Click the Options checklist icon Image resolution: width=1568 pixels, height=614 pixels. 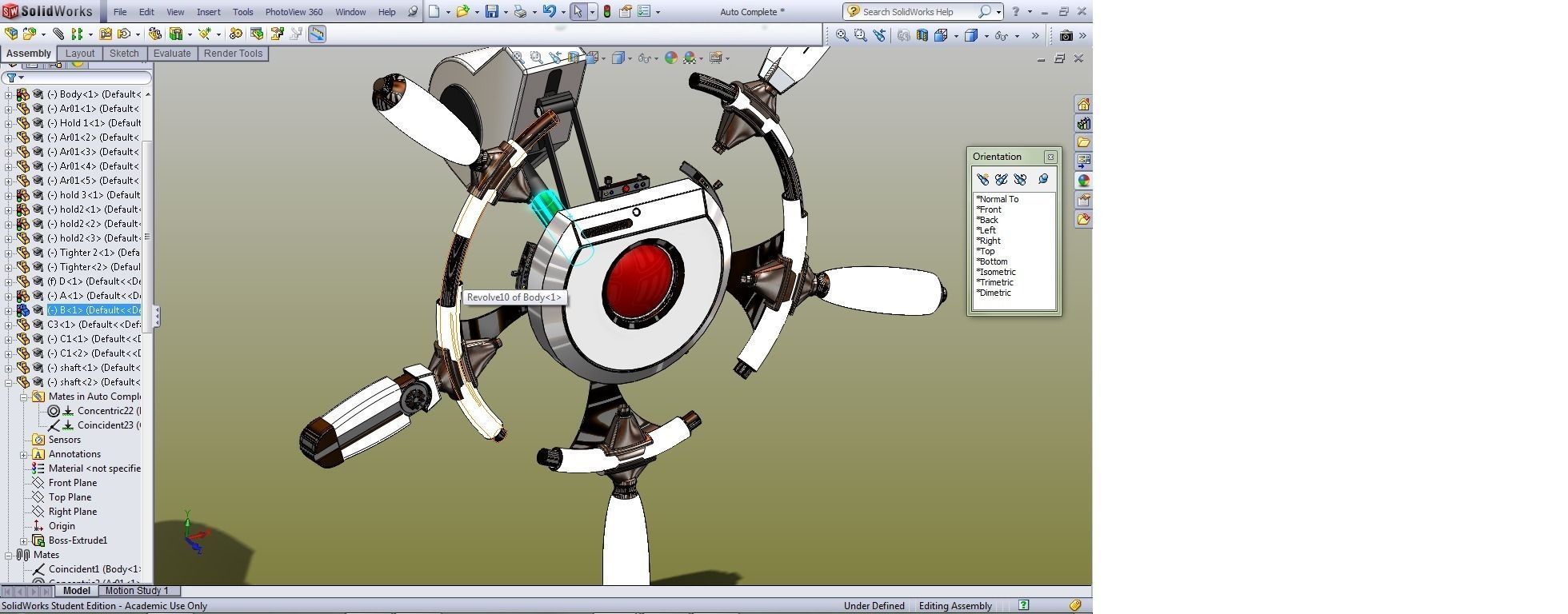tap(644, 11)
